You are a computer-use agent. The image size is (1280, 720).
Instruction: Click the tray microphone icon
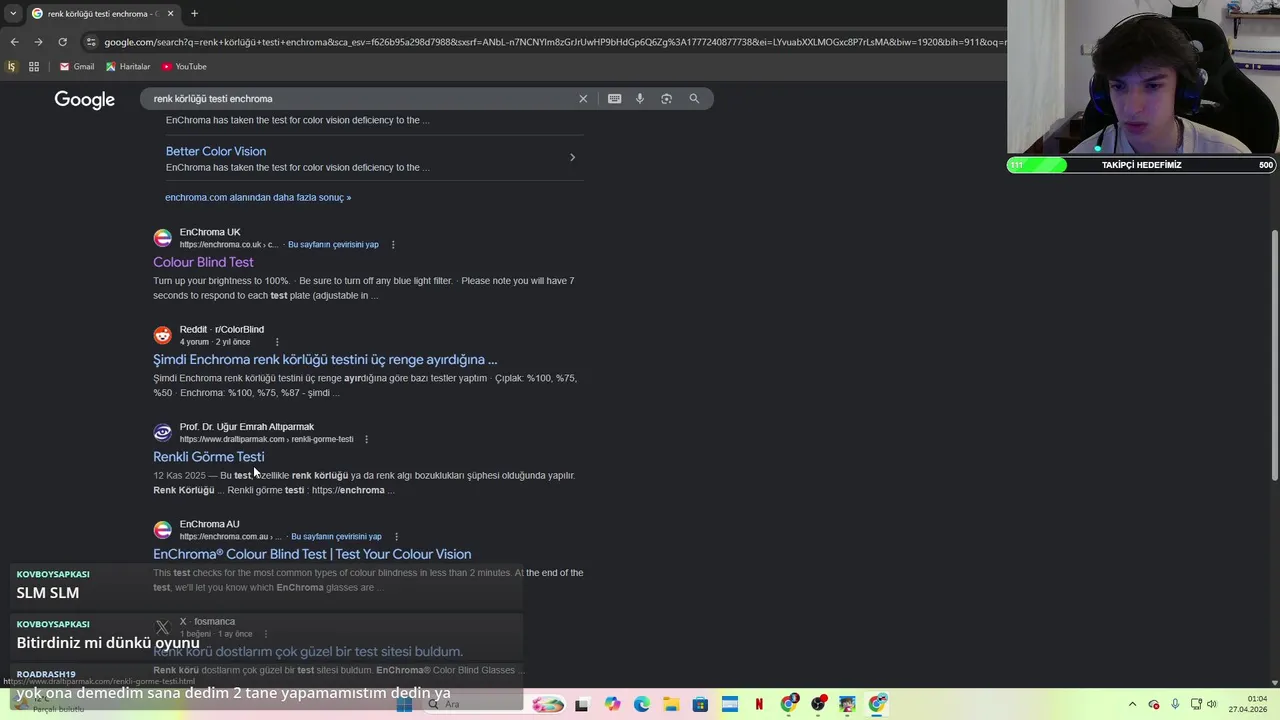pyautogui.click(x=1175, y=705)
